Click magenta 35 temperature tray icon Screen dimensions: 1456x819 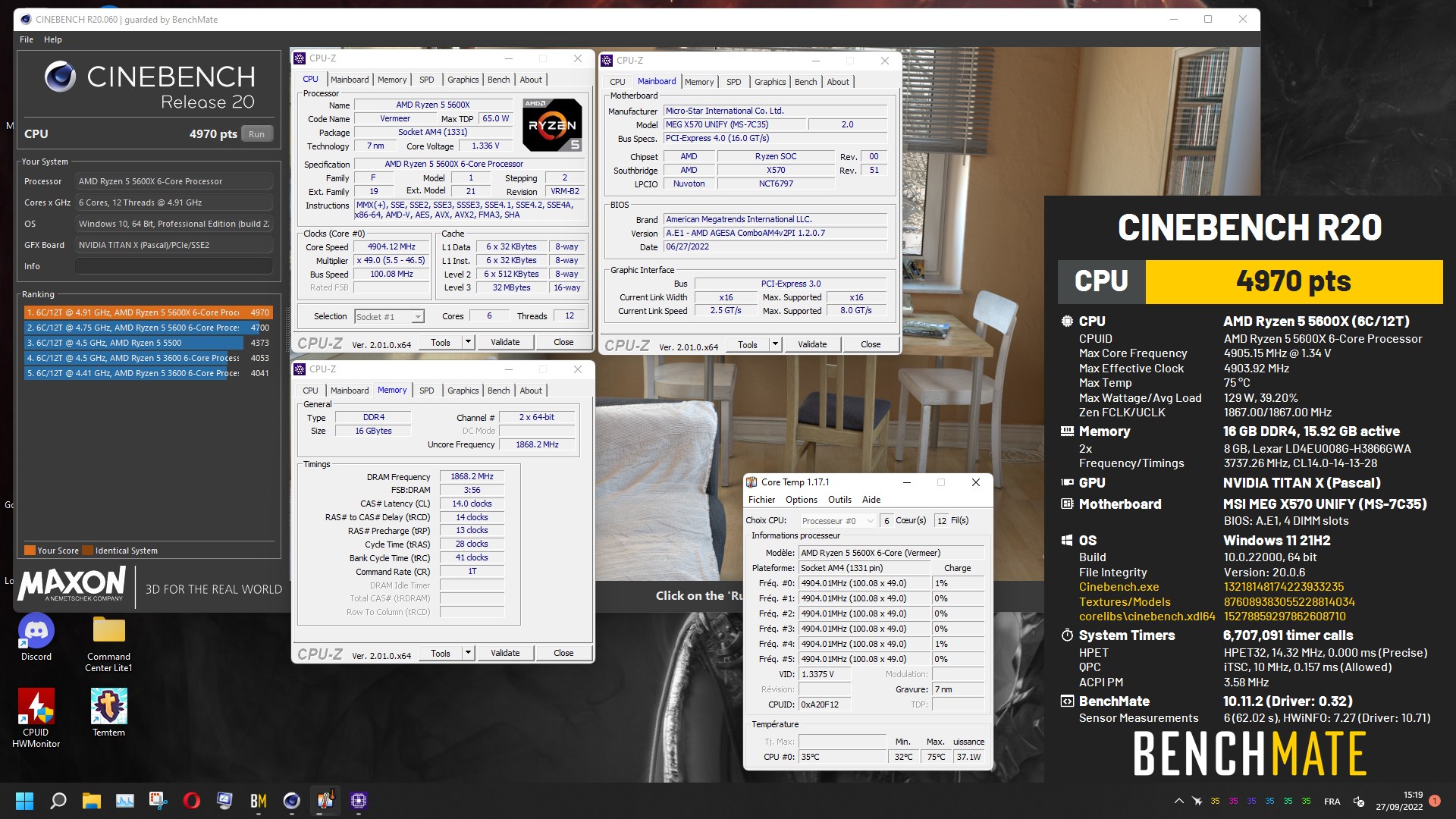(x=1233, y=801)
